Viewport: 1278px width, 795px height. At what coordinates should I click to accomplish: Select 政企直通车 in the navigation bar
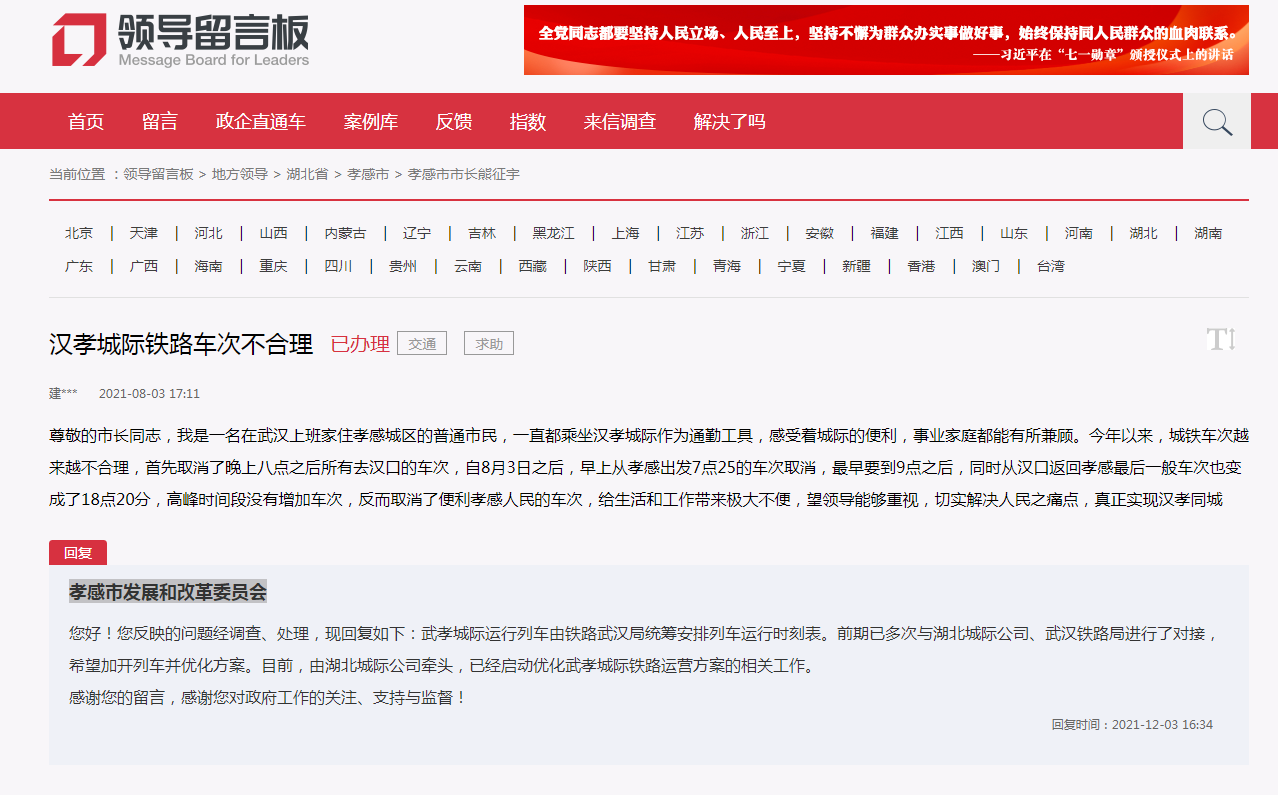click(x=261, y=122)
